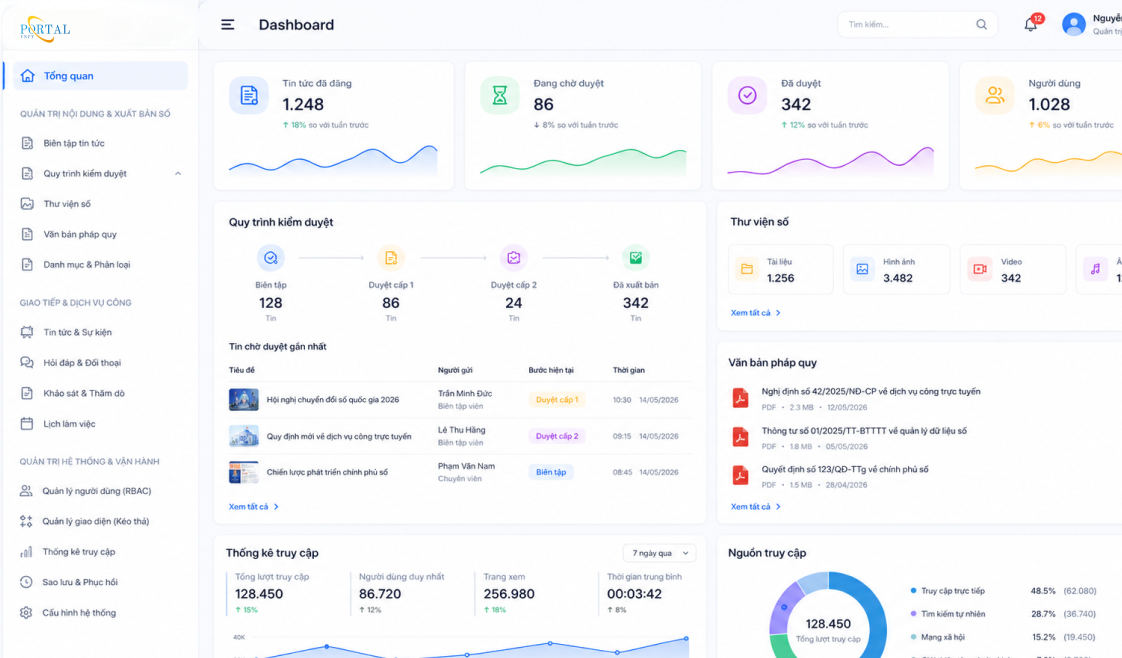Click the PORTAL logo

tap(45, 29)
